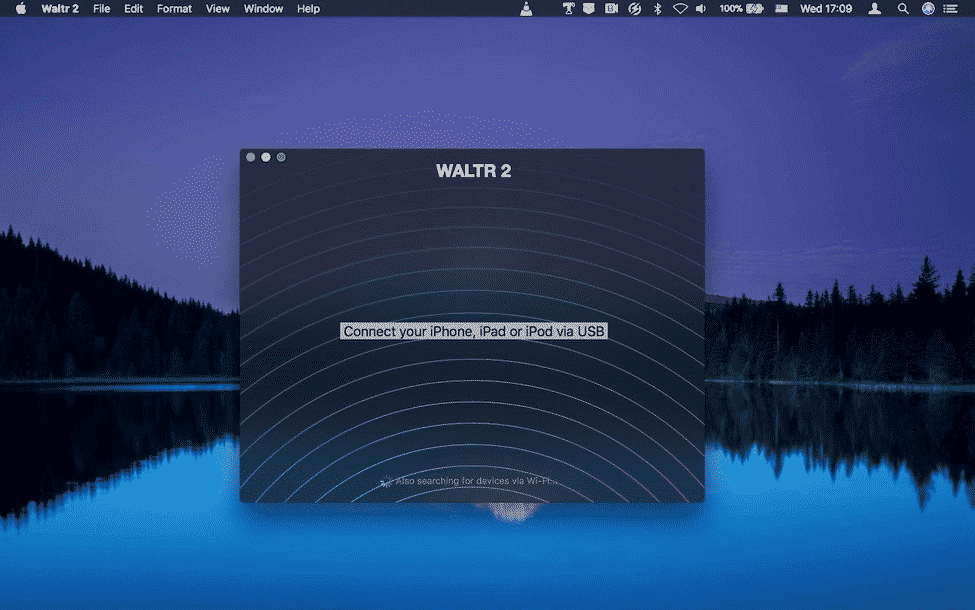Click the Wed 17:09 clock
Screen dimensions: 975x610
pyautogui.click(x=826, y=9)
